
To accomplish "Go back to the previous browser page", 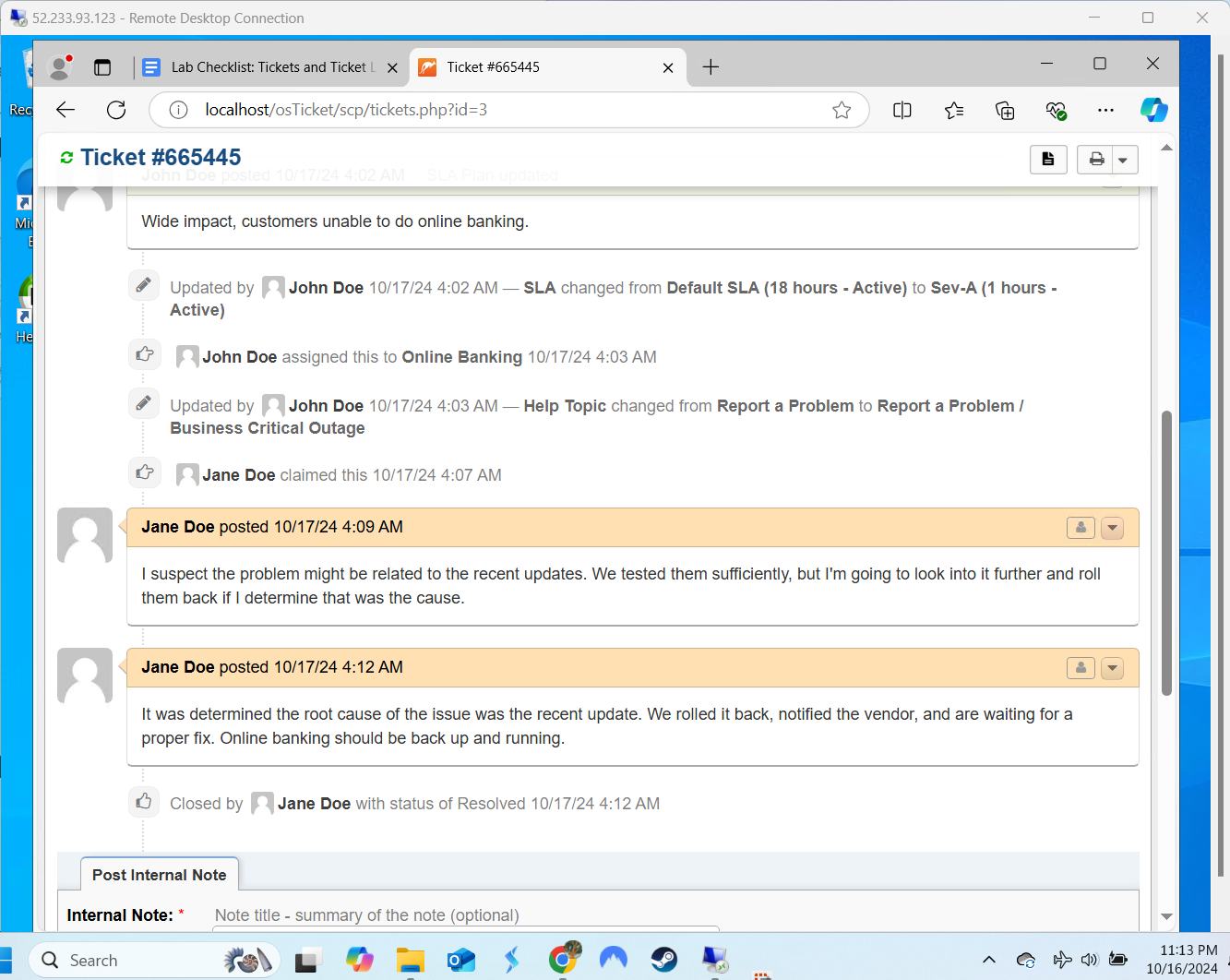I will (66, 110).
